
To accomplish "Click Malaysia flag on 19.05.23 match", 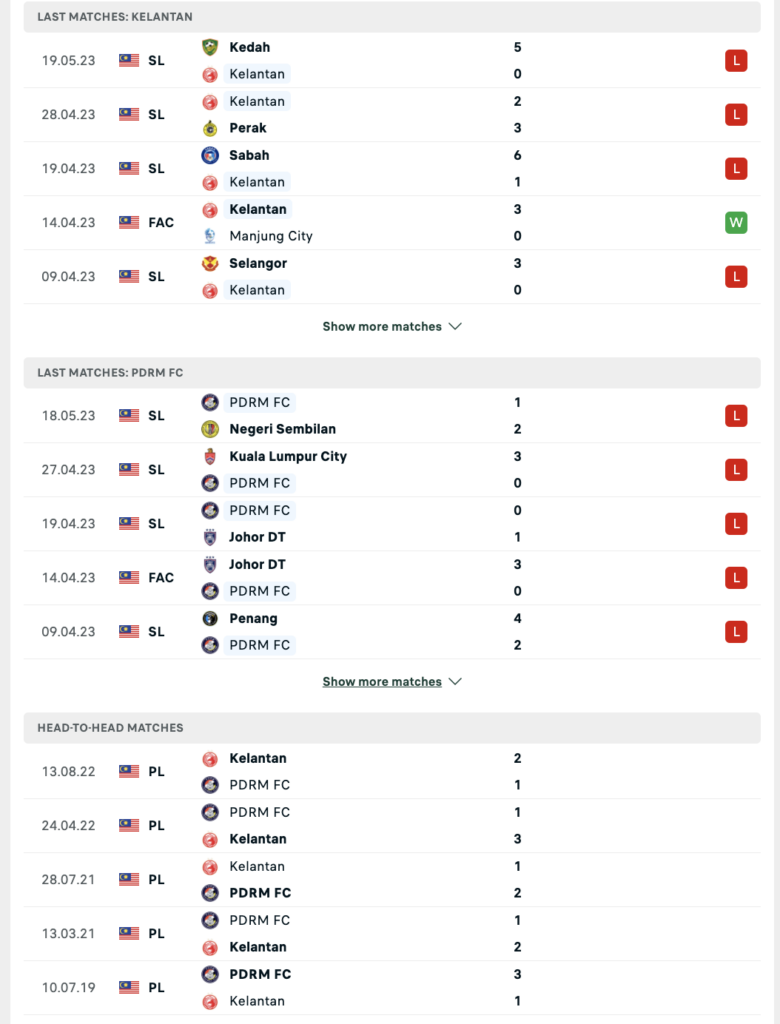I will (129, 61).
